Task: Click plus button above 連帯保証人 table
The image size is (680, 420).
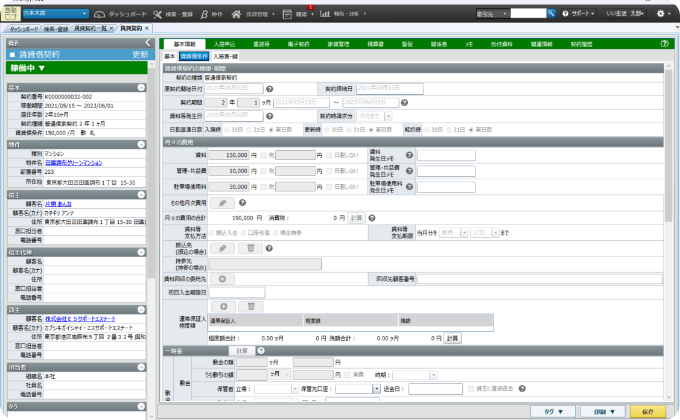Action: tap(223, 307)
